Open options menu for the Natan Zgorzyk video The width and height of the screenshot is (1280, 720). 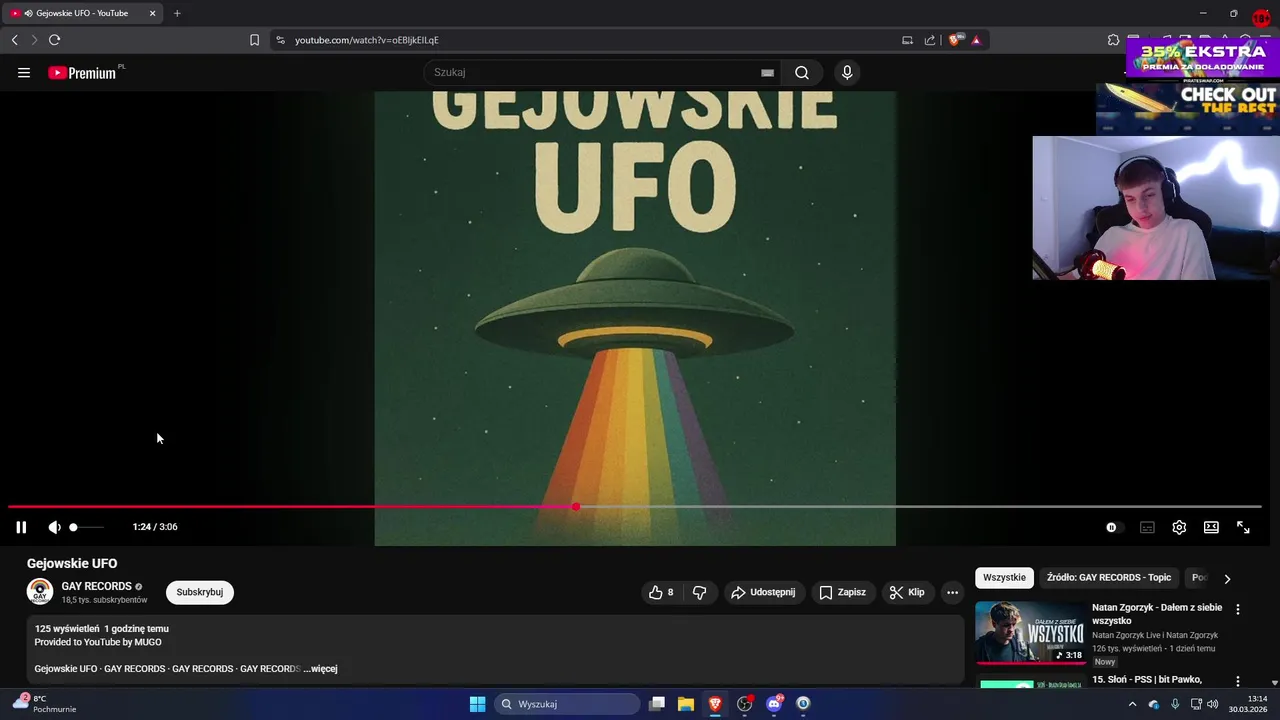[1238, 609]
